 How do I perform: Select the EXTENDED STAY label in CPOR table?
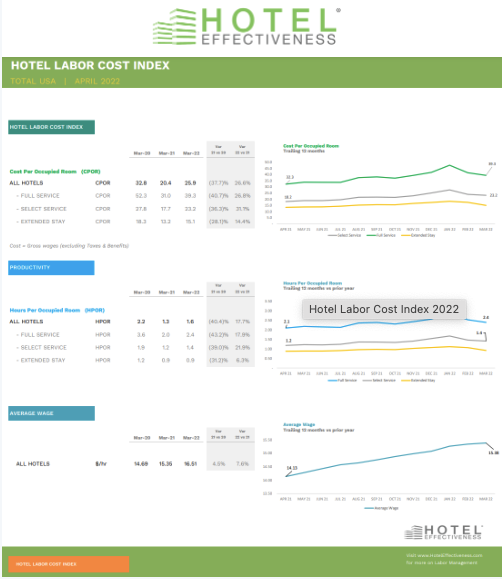[x=43, y=222]
